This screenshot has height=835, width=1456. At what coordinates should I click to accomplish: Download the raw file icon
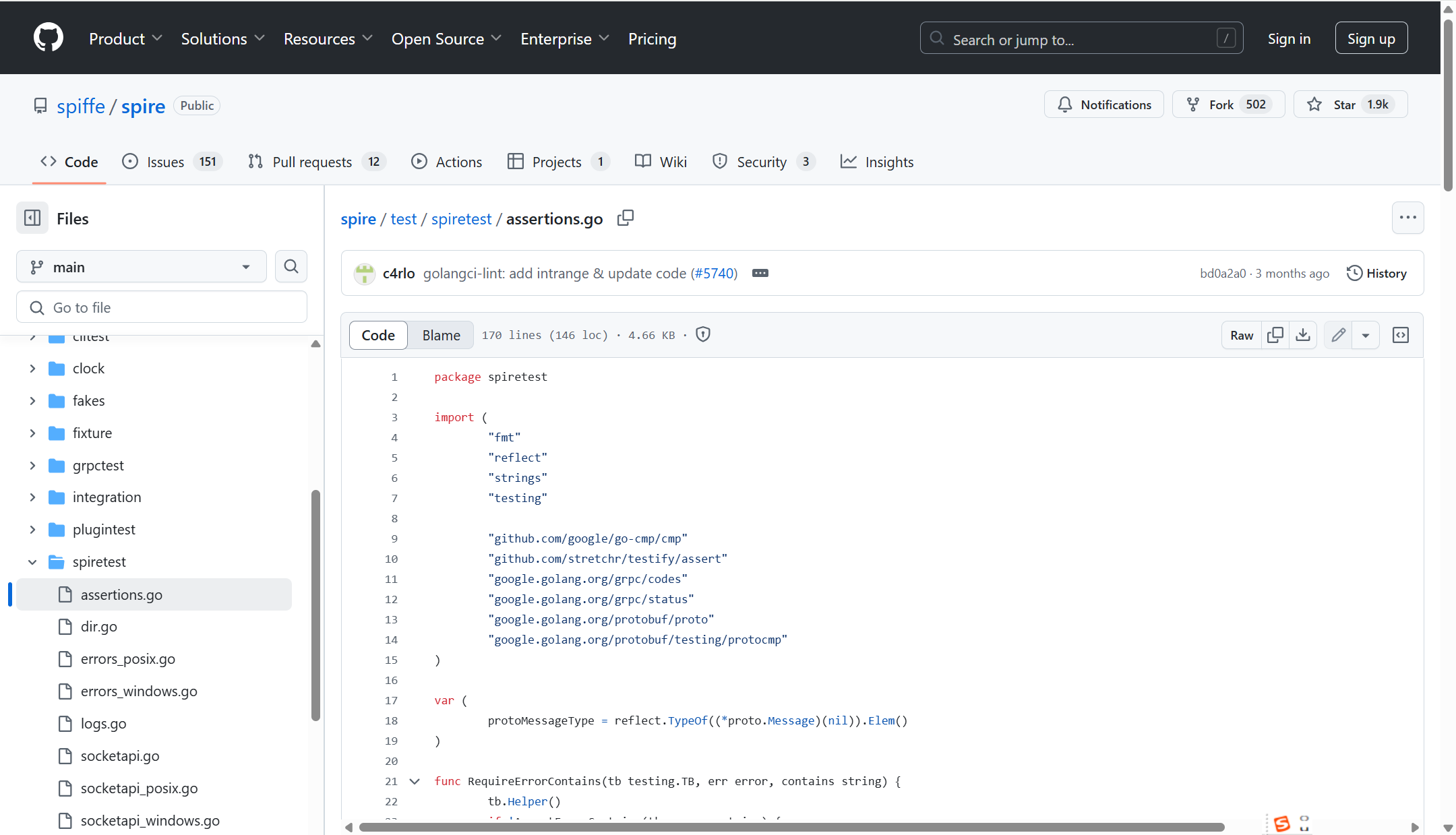click(x=1303, y=335)
